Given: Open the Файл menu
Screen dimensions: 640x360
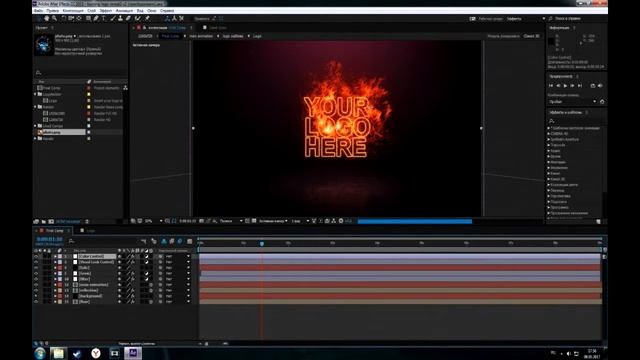Looking at the screenshot, I should [x=39, y=11].
